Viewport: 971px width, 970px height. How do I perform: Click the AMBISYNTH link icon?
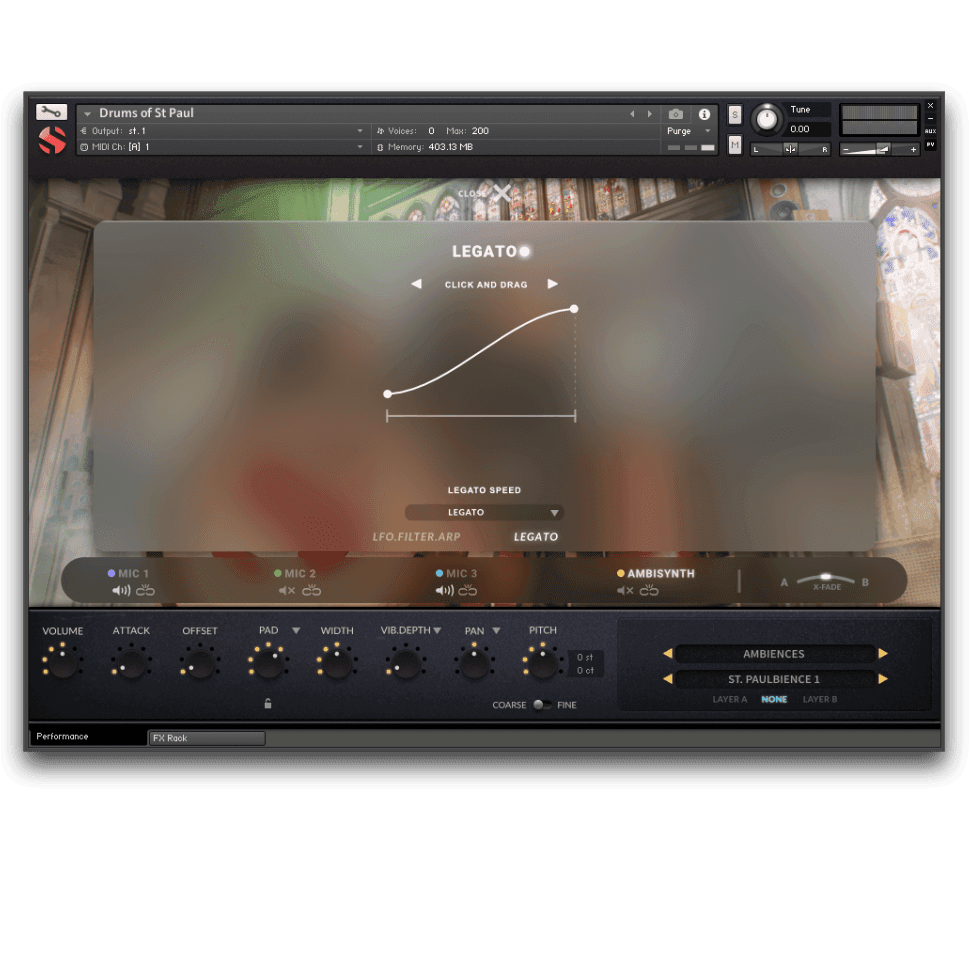(649, 590)
